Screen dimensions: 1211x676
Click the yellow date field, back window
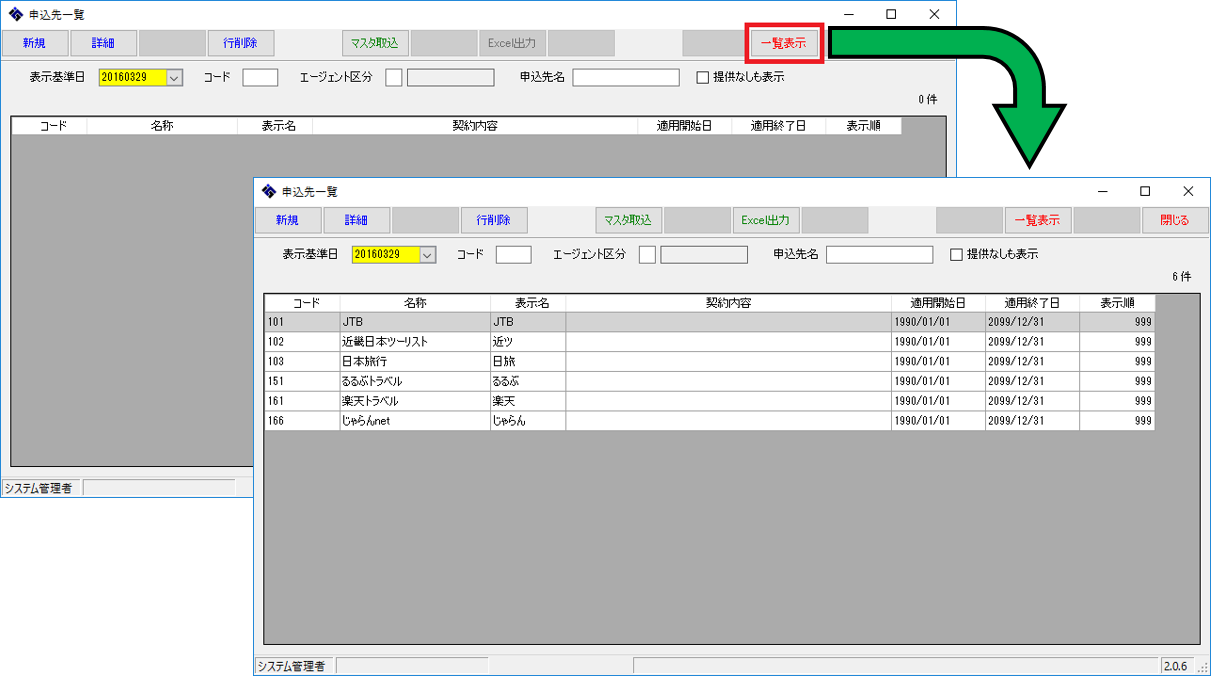click(x=133, y=77)
